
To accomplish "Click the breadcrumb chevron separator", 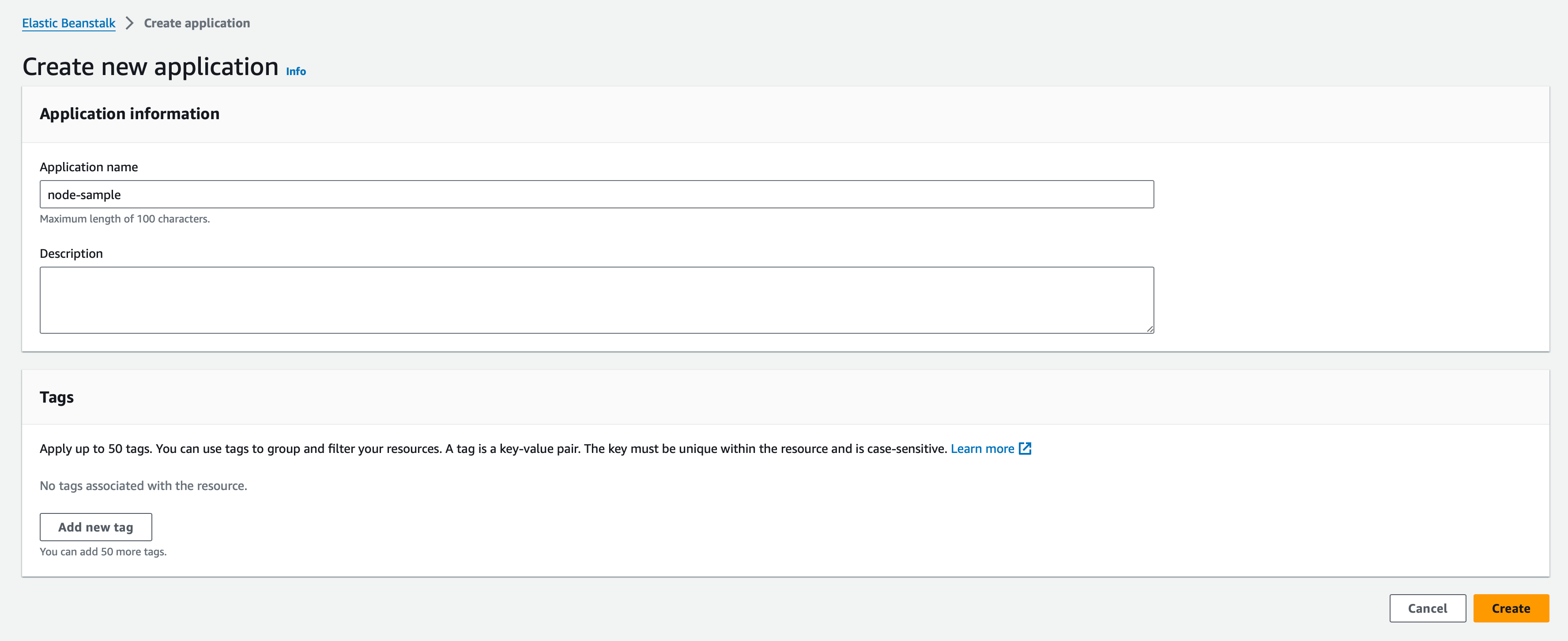I will pyautogui.click(x=129, y=23).
